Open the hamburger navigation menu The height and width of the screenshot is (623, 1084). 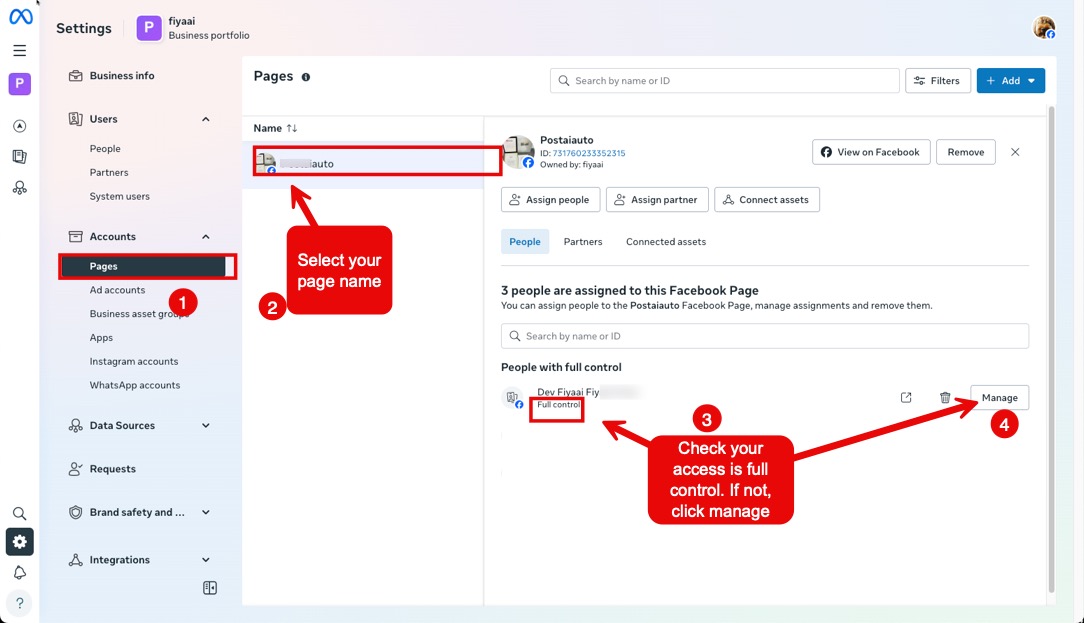[19, 50]
